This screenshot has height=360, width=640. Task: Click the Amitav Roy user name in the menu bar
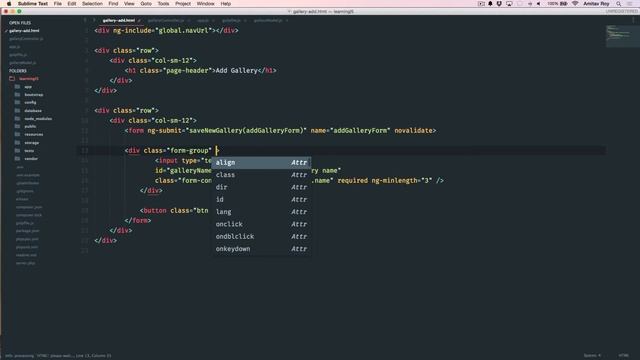pyautogui.click(x=596, y=4)
